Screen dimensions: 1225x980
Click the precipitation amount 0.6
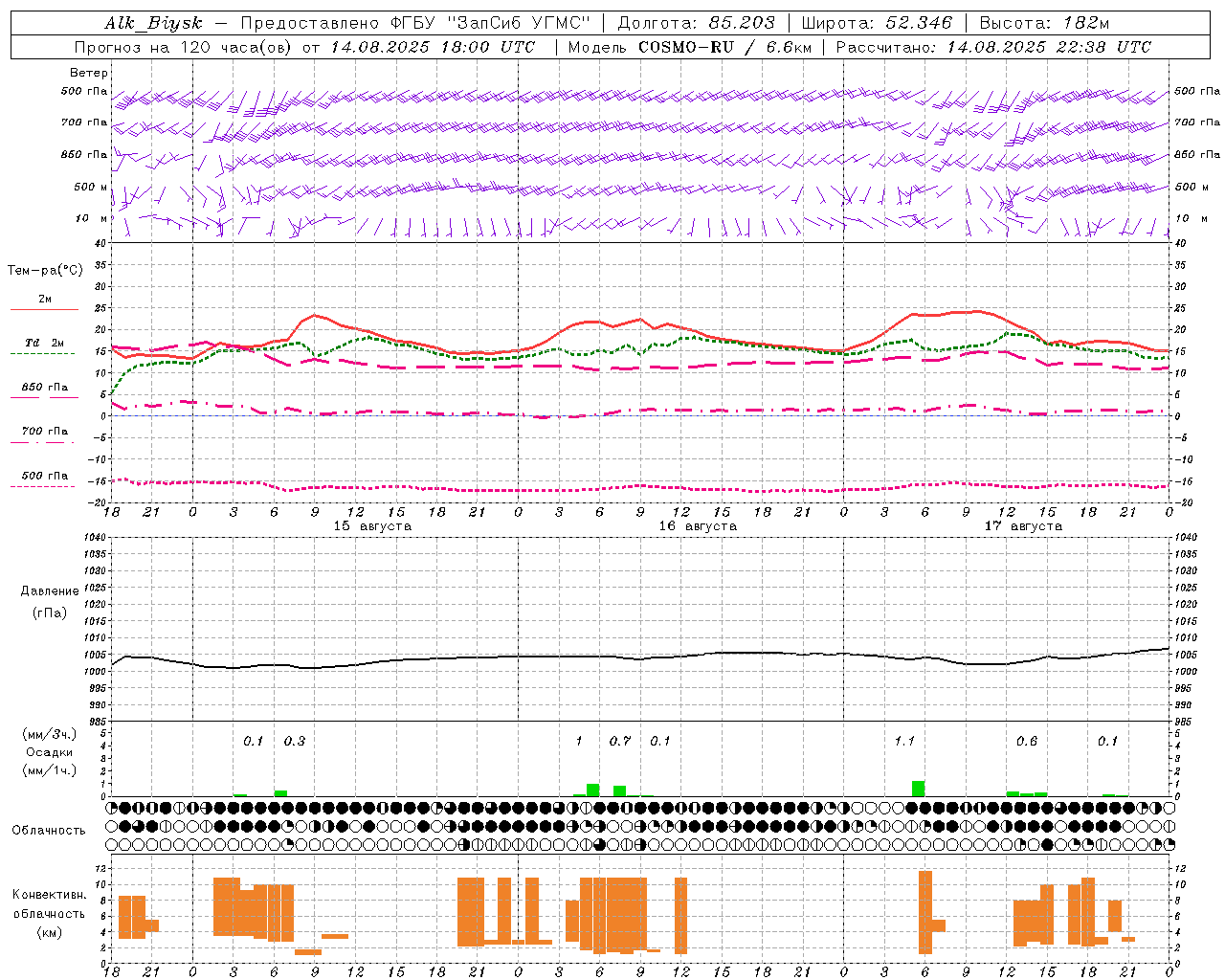(1027, 741)
